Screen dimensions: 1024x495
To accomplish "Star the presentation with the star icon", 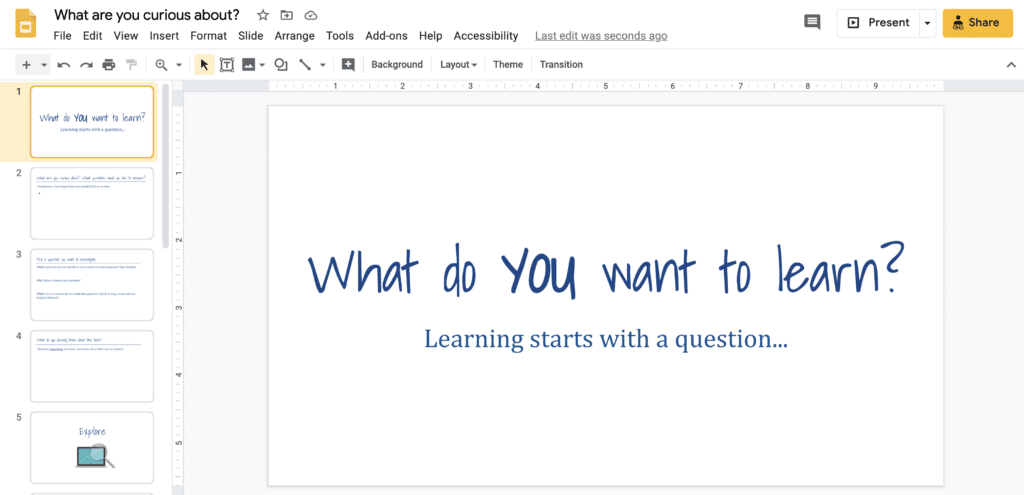I will pos(263,15).
